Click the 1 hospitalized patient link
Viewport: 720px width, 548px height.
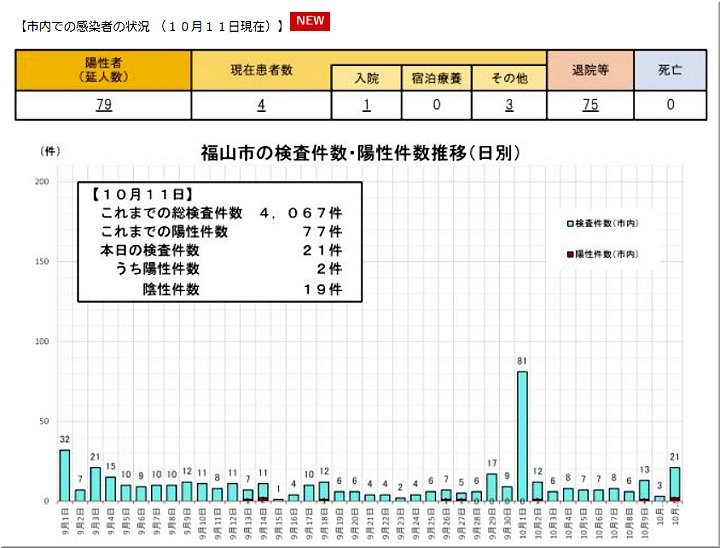[x=367, y=105]
